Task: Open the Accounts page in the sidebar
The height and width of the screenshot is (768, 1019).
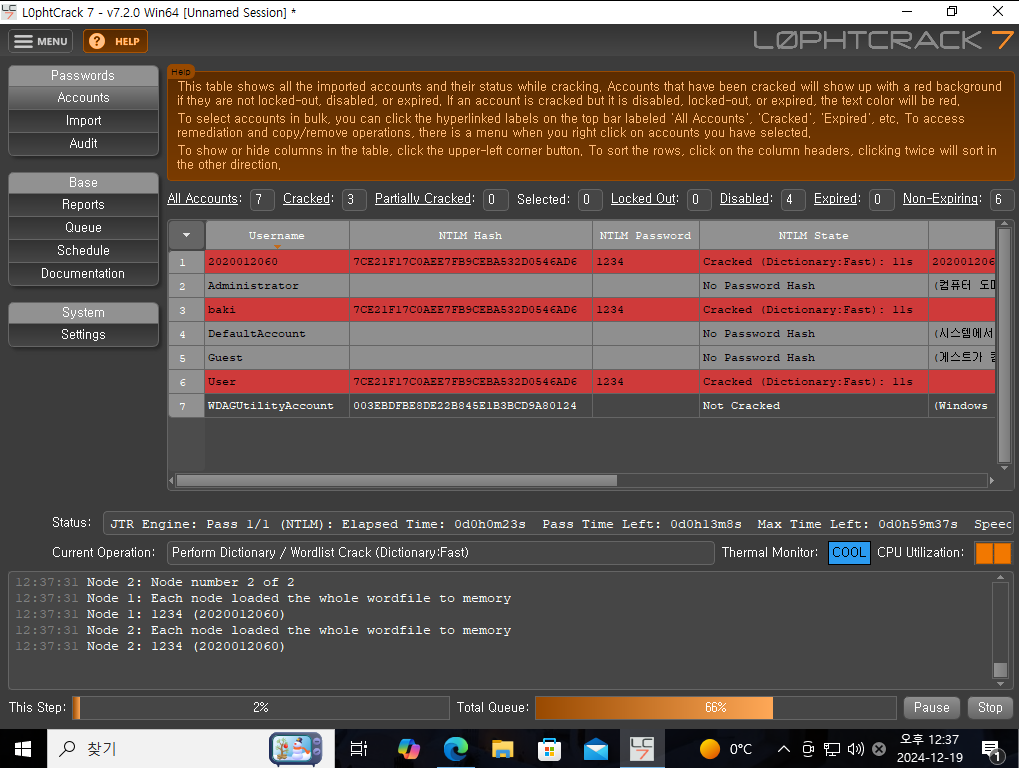Action: [83, 97]
